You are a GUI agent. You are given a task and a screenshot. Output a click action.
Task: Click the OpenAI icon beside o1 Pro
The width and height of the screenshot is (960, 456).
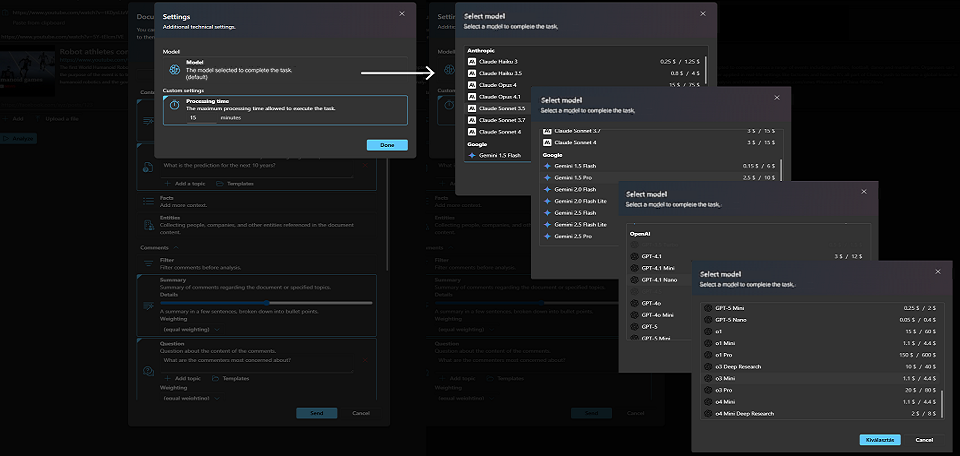[708, 355]
